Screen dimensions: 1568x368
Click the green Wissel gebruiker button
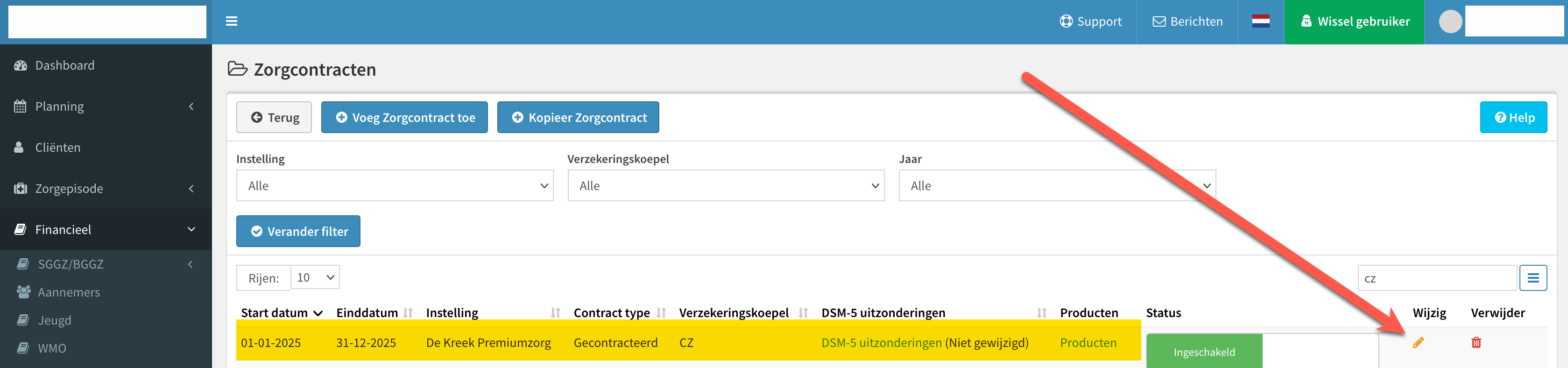(1354, 21)
